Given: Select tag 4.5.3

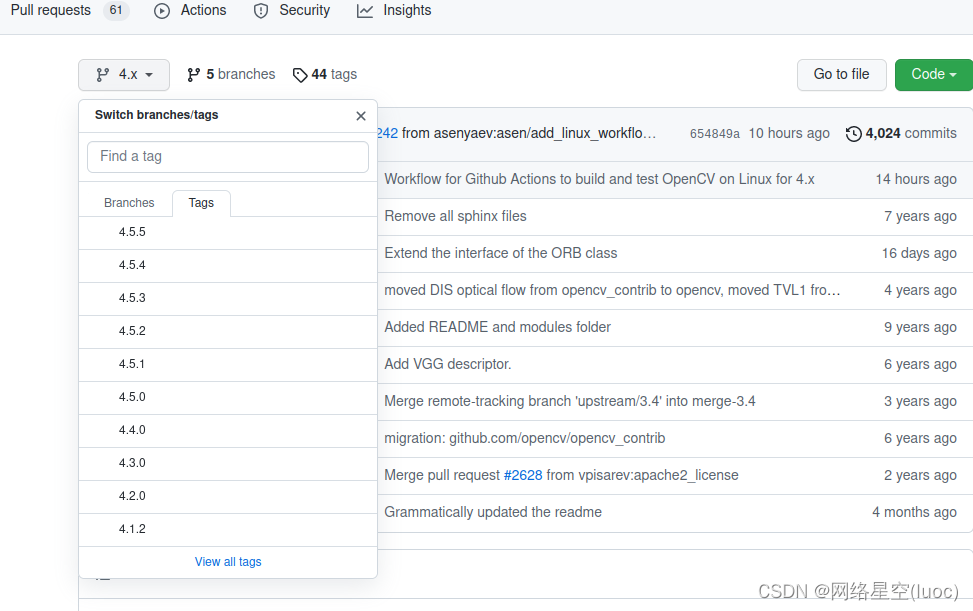Looking at the screenshot, I should tap(228, 298).
